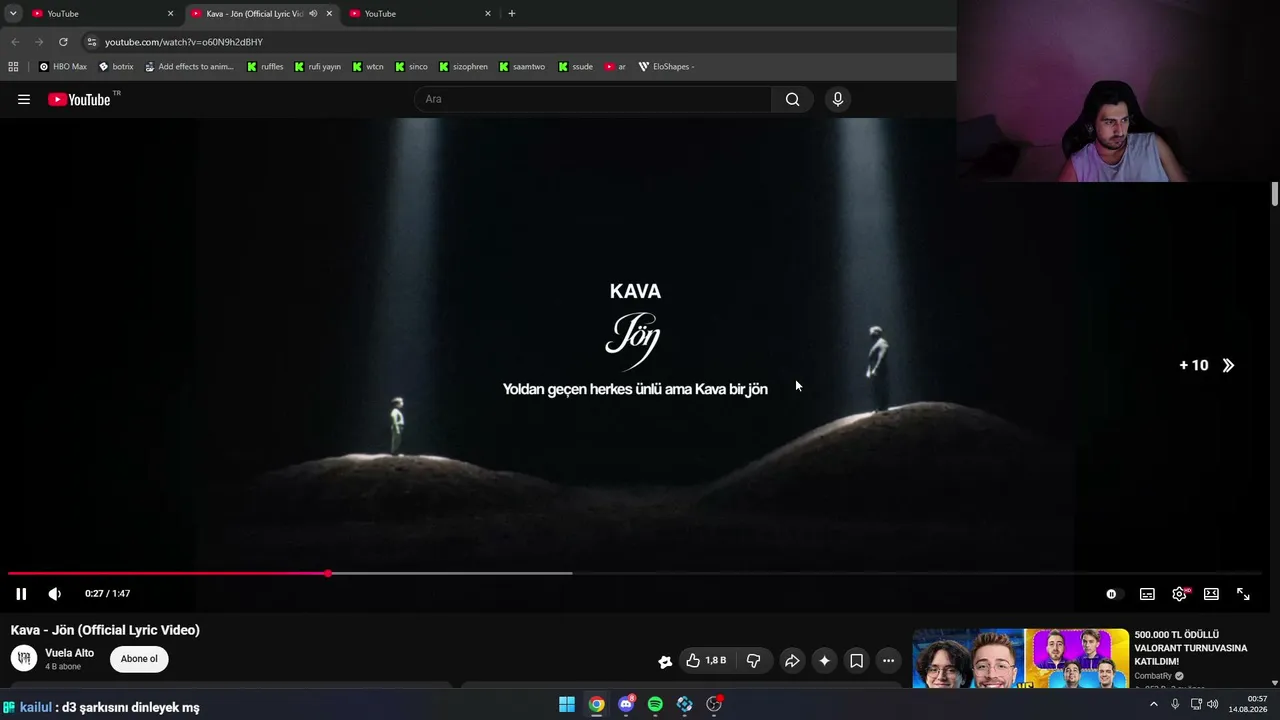
Task: Open the HBO Max bookmark
Action: 63,67
